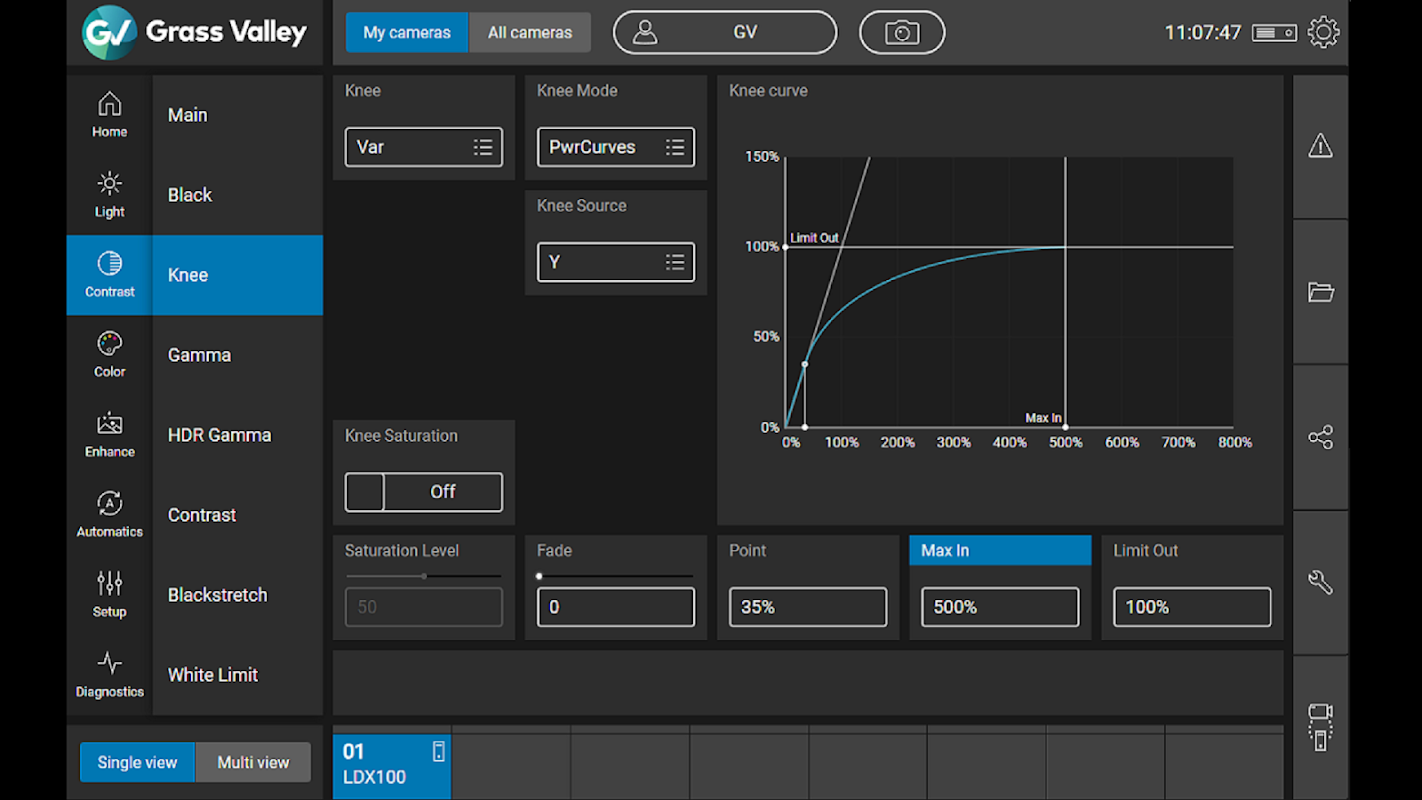Click the camera snapshot icon button

click(902, 33)
